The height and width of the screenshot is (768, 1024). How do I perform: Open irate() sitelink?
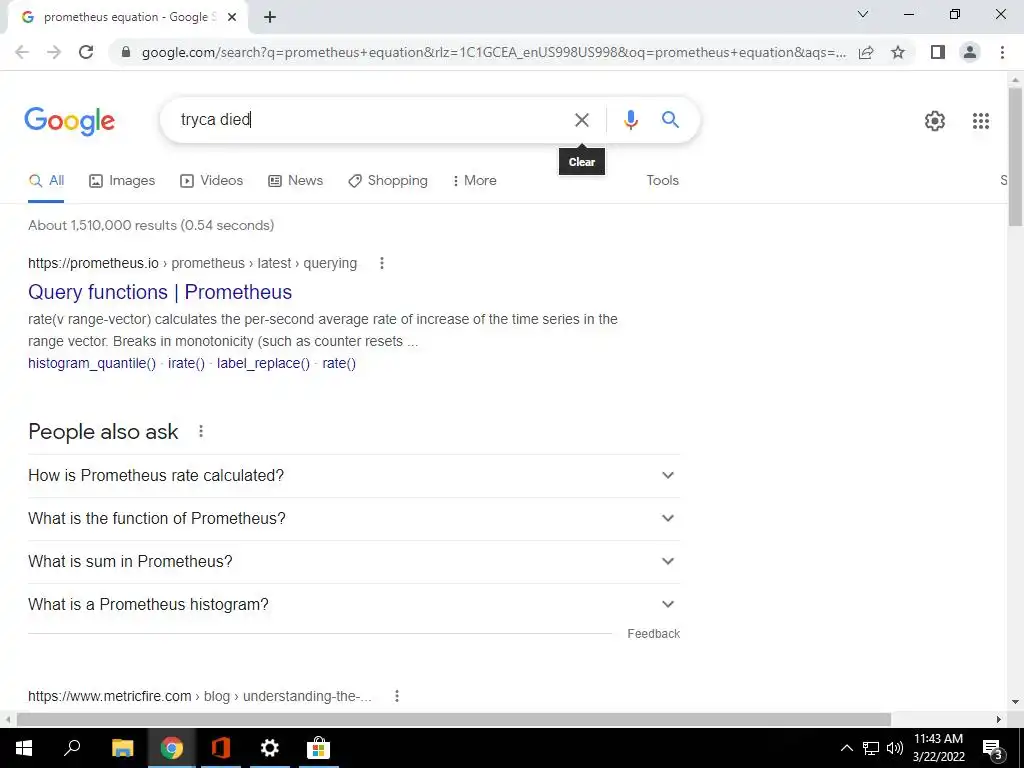pos(186,364)
